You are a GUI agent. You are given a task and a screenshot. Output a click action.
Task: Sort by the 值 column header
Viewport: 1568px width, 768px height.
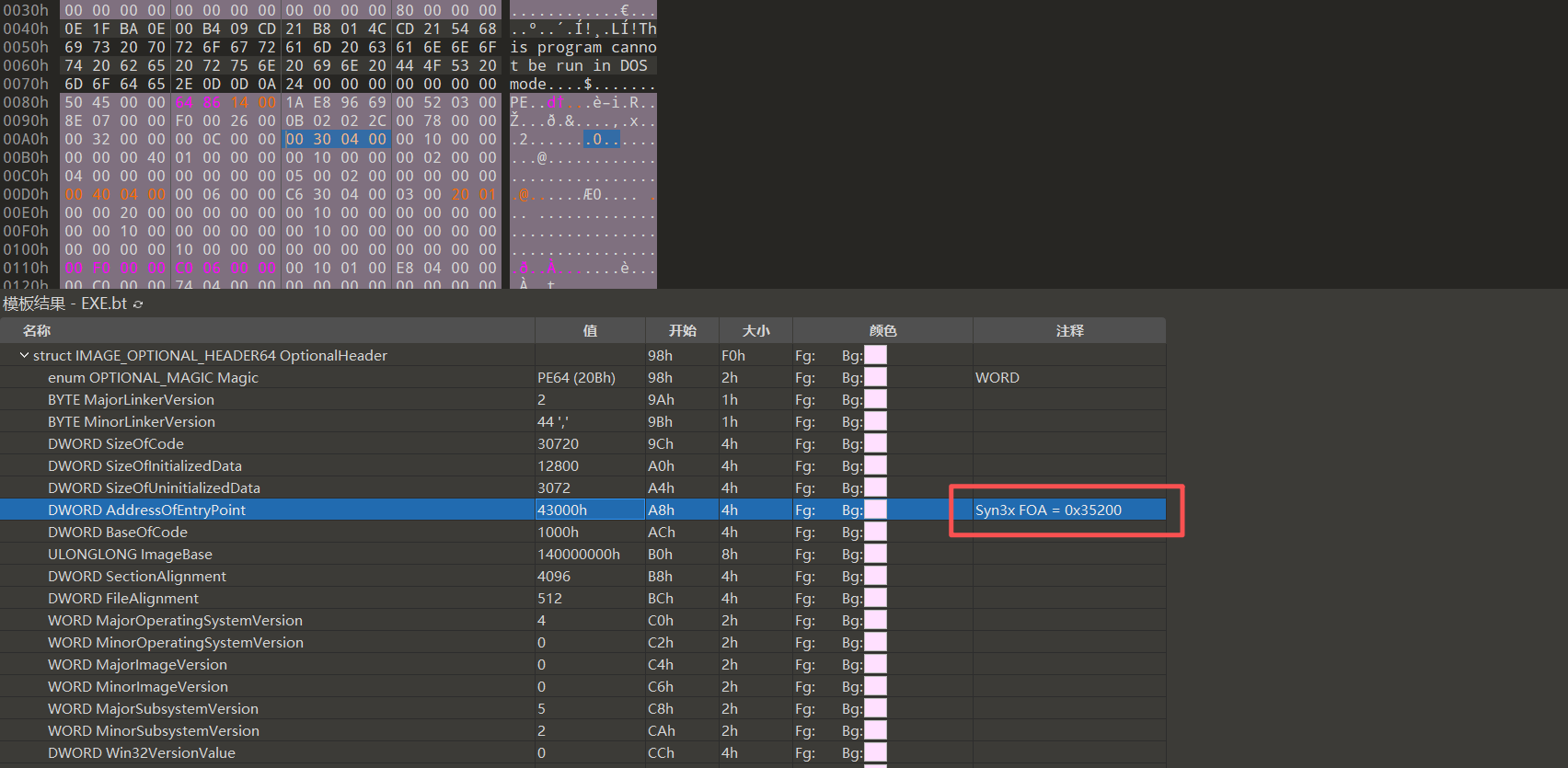click(590, 330)
